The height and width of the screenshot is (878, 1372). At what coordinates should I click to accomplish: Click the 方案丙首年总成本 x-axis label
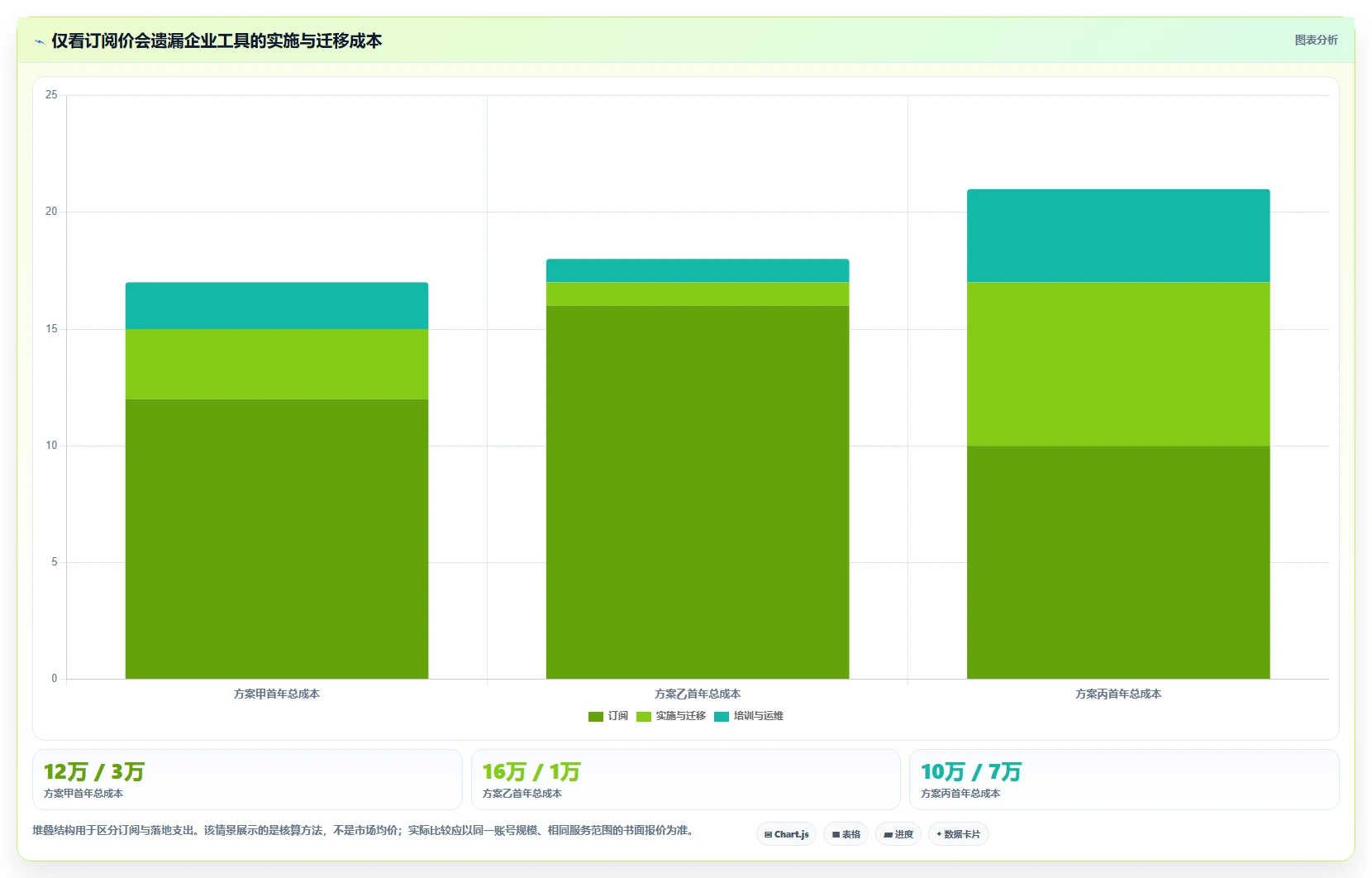(x=1118, y=694)
